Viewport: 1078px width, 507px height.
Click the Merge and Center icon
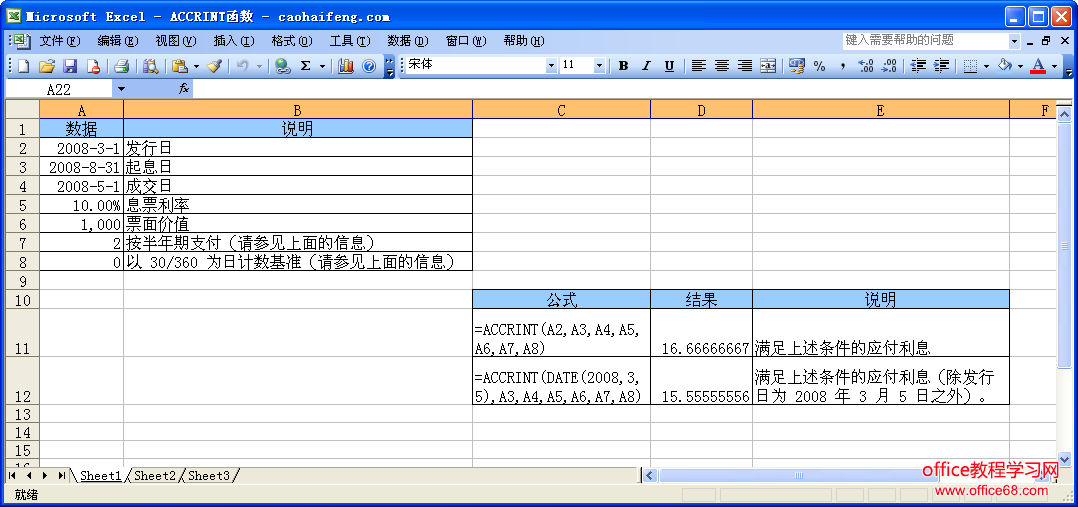[768, 66]
